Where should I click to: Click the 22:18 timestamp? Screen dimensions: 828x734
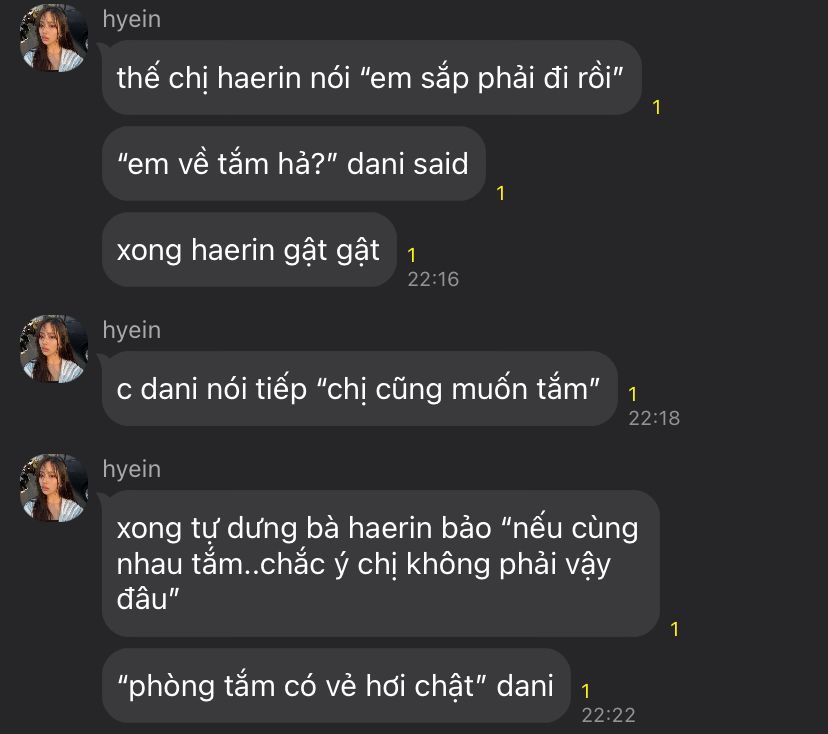pyautogui.click(x=654, y=418)
